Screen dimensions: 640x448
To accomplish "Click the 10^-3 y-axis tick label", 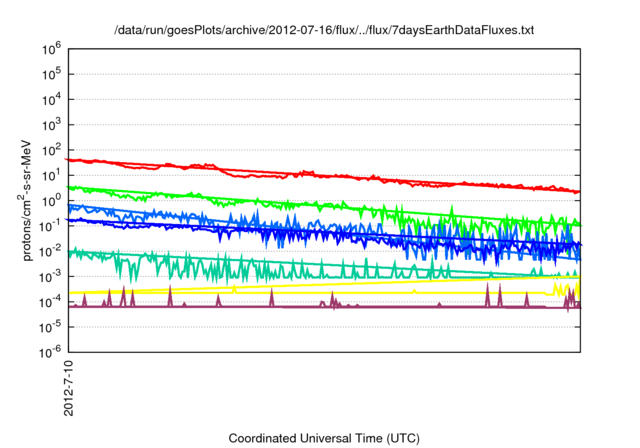I will [x=51, y=277].
